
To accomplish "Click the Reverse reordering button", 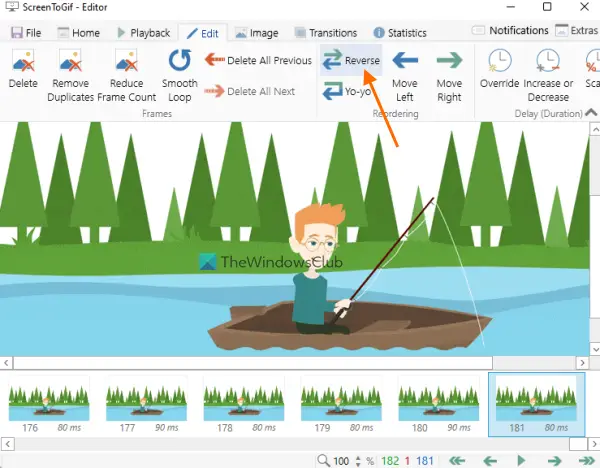I will [x=351, y=60].
